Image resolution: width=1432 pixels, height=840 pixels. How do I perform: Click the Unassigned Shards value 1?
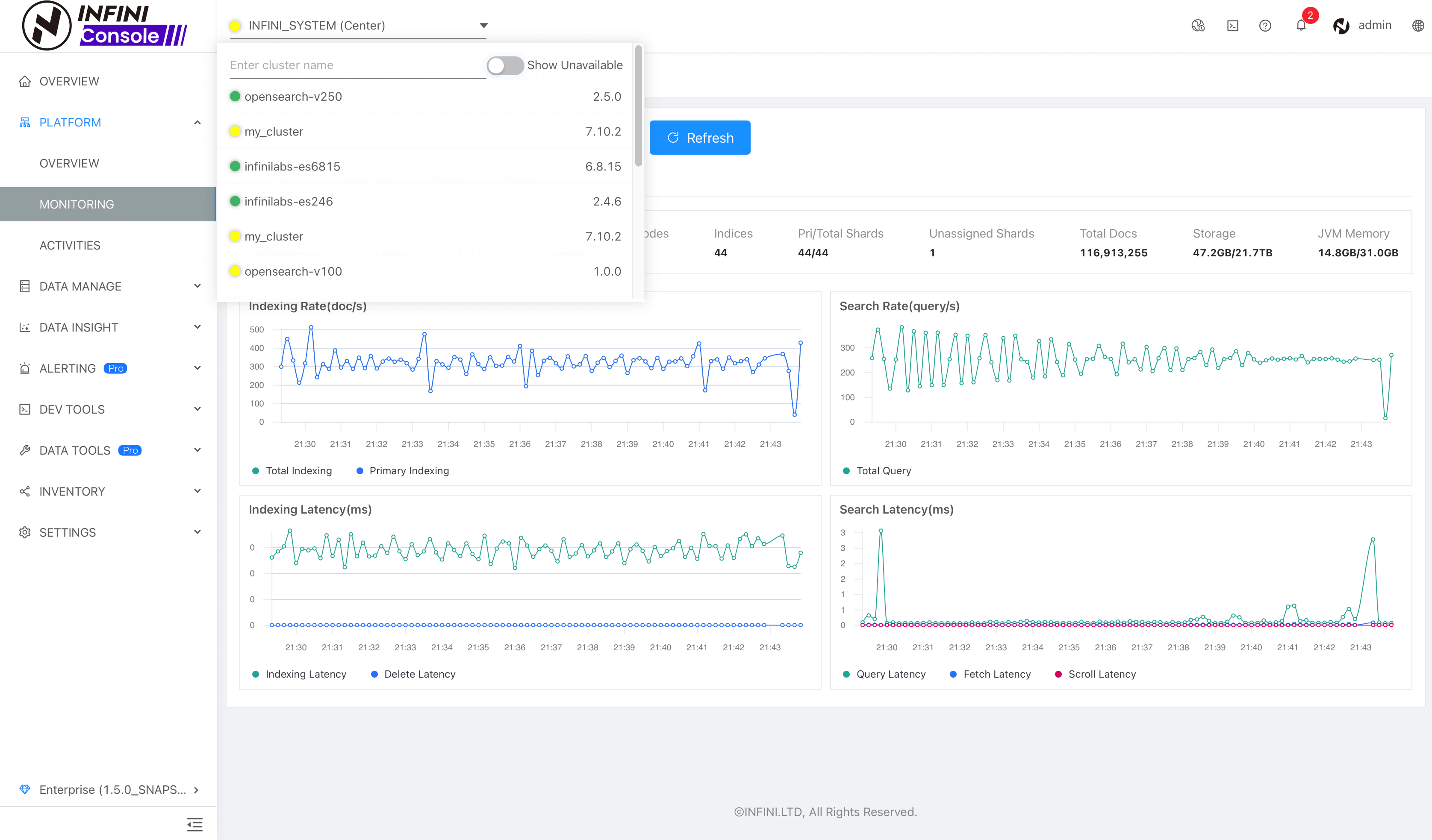pos(932,253)
